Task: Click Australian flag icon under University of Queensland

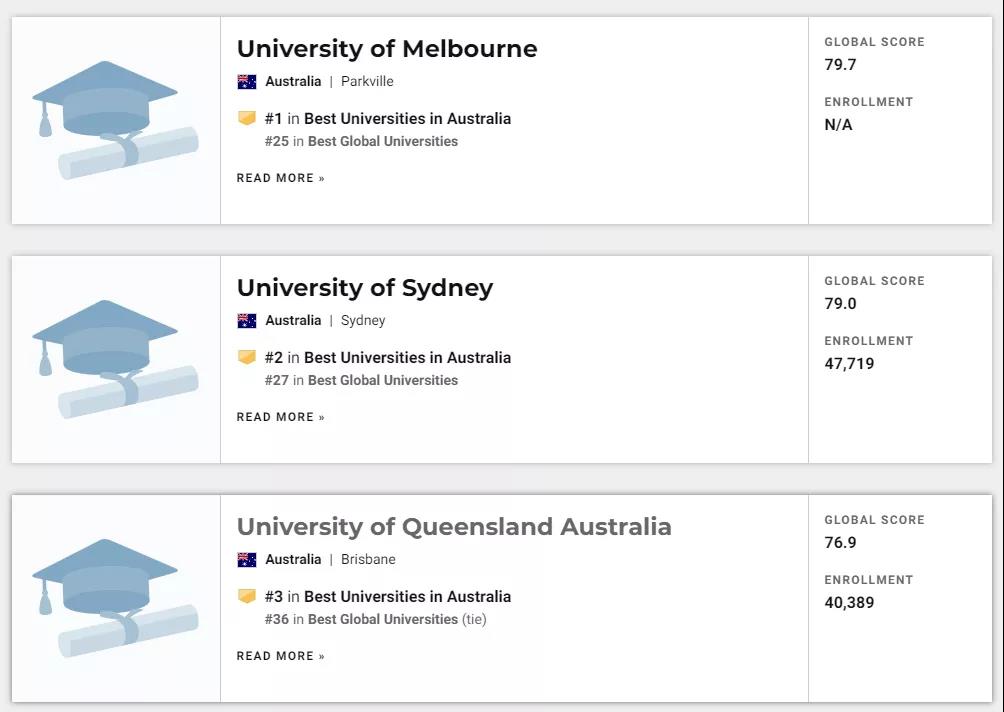Action: click(x=247, y=559)
